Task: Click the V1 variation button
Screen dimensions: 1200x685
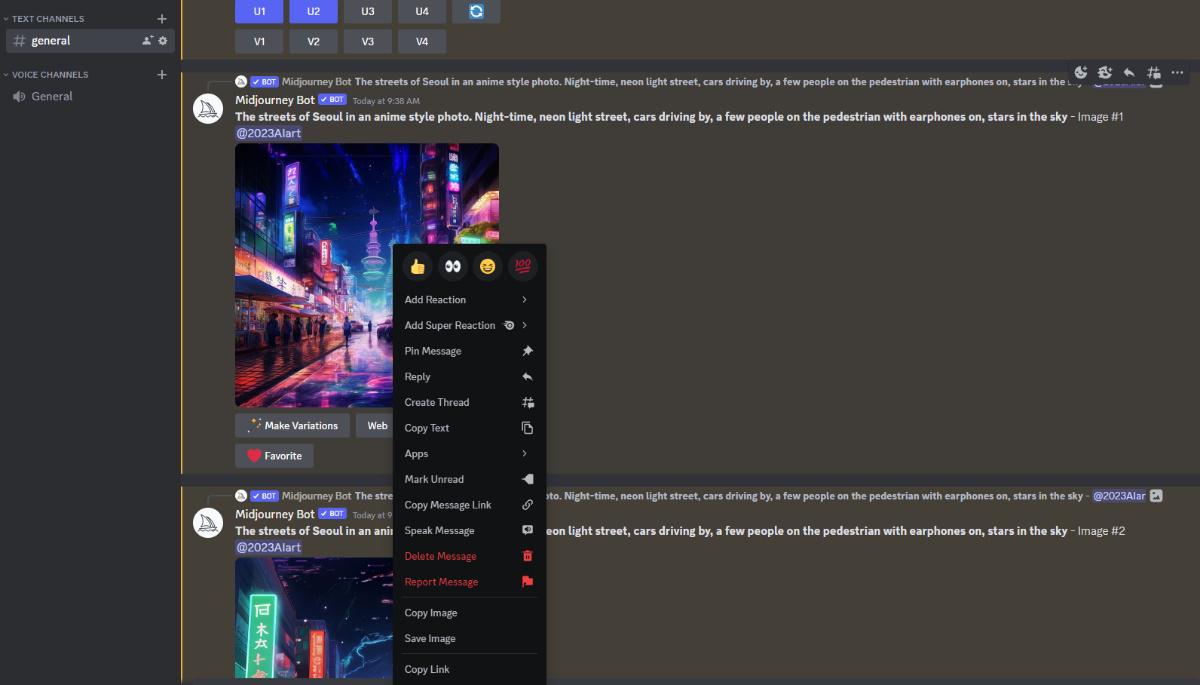Action: [x=260, y=41]
